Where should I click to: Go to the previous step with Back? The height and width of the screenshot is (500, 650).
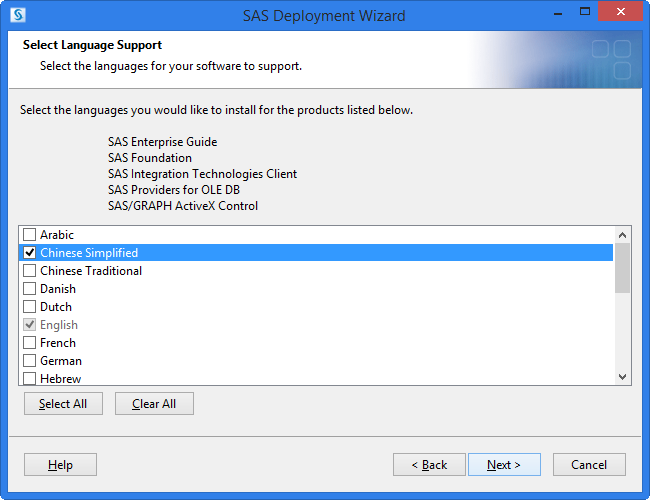[429, 465]
